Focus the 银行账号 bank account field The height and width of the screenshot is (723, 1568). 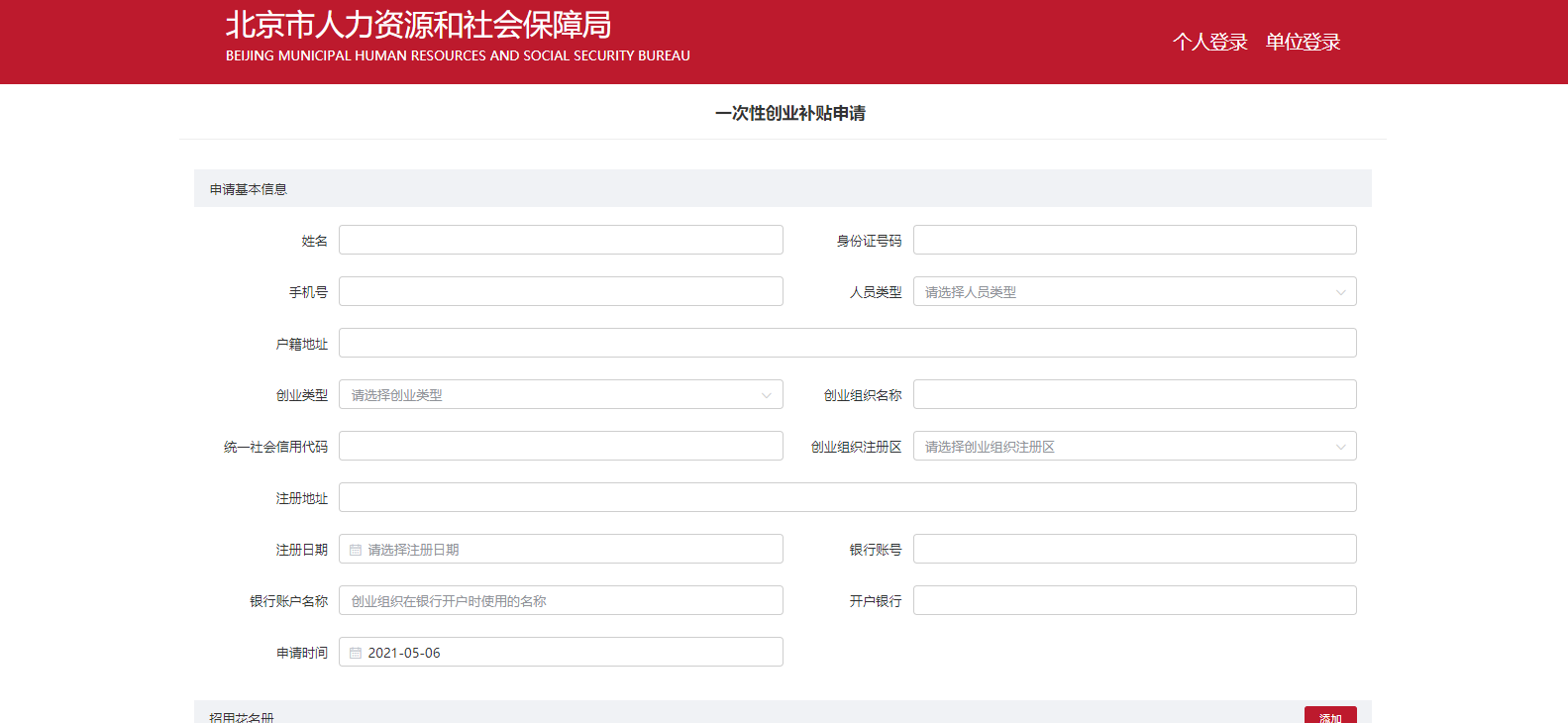(x=1135, y=549)
